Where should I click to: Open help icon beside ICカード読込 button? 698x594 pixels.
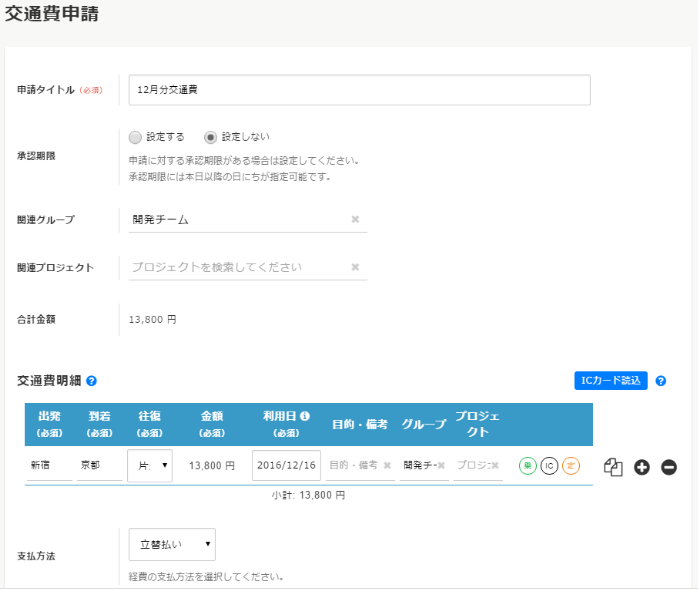click(x=661, y=381)
